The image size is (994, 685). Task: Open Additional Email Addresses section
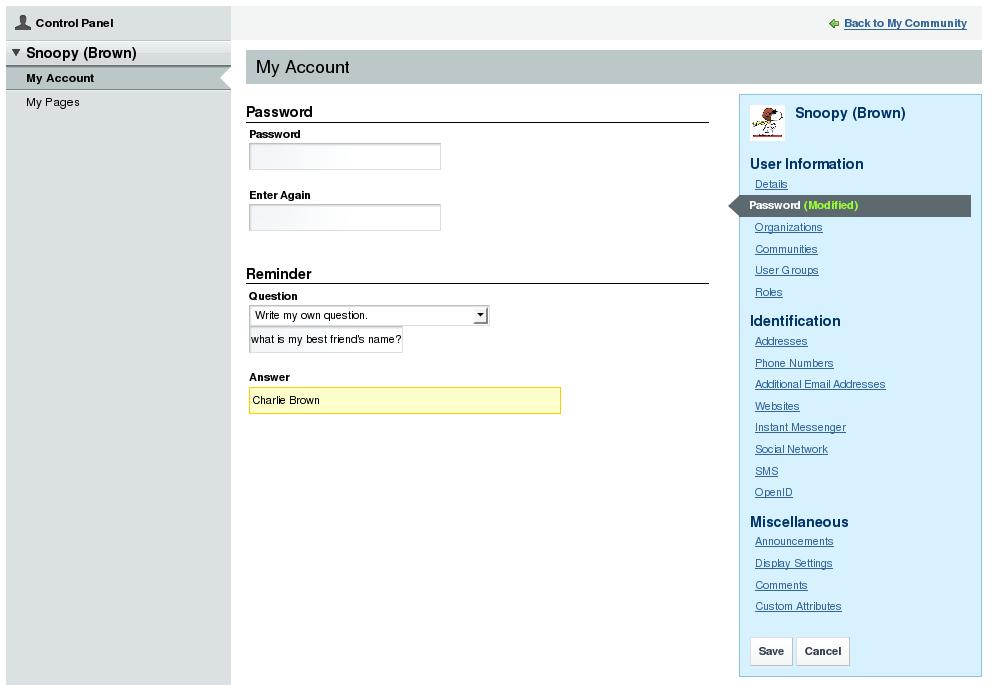click(819, 384)
